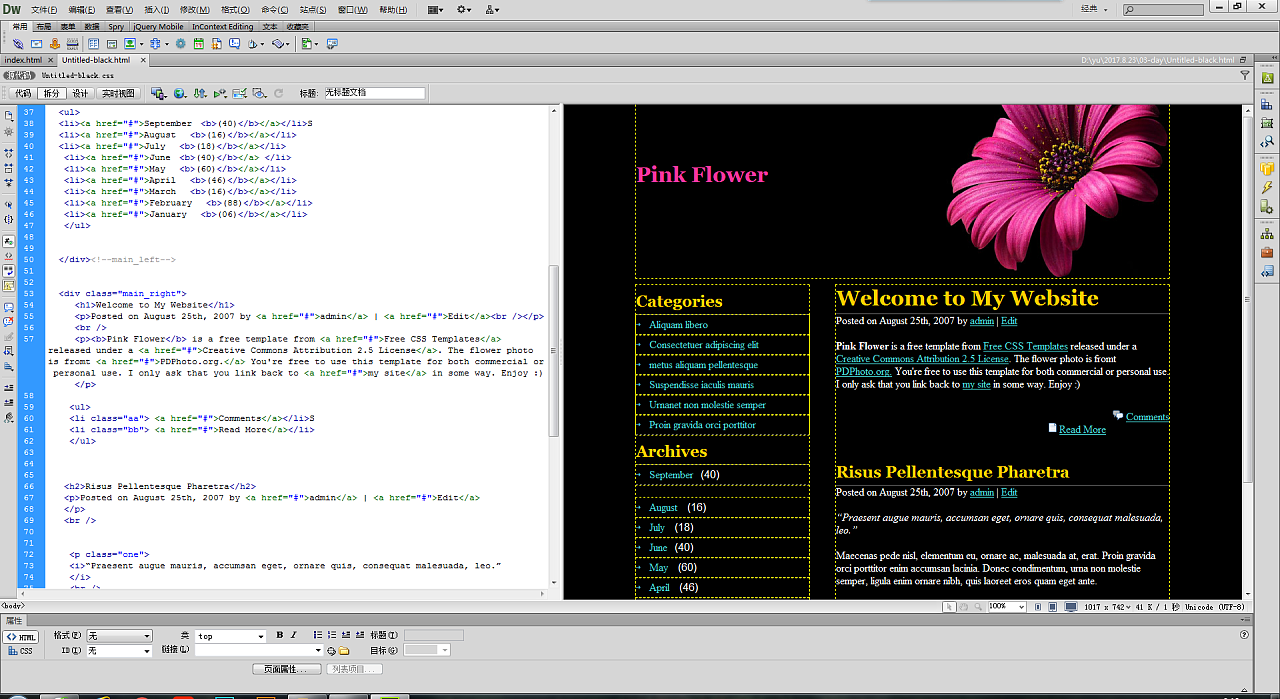Image resolution: width=1280 pixels, height=699 pixels.
Task: Insert a table using the Table icon
Action: (x=93, y=44)
